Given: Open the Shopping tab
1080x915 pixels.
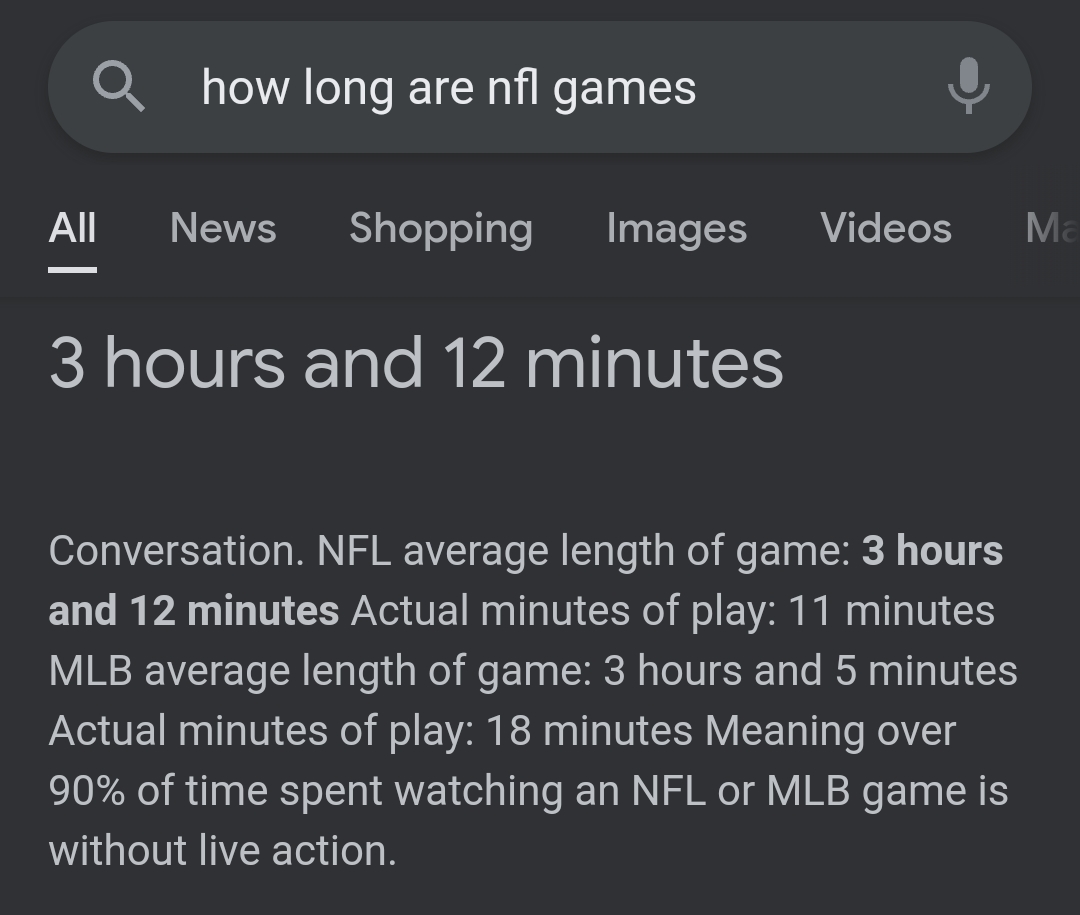Looking at the screenshot, I should coord(441,229).
